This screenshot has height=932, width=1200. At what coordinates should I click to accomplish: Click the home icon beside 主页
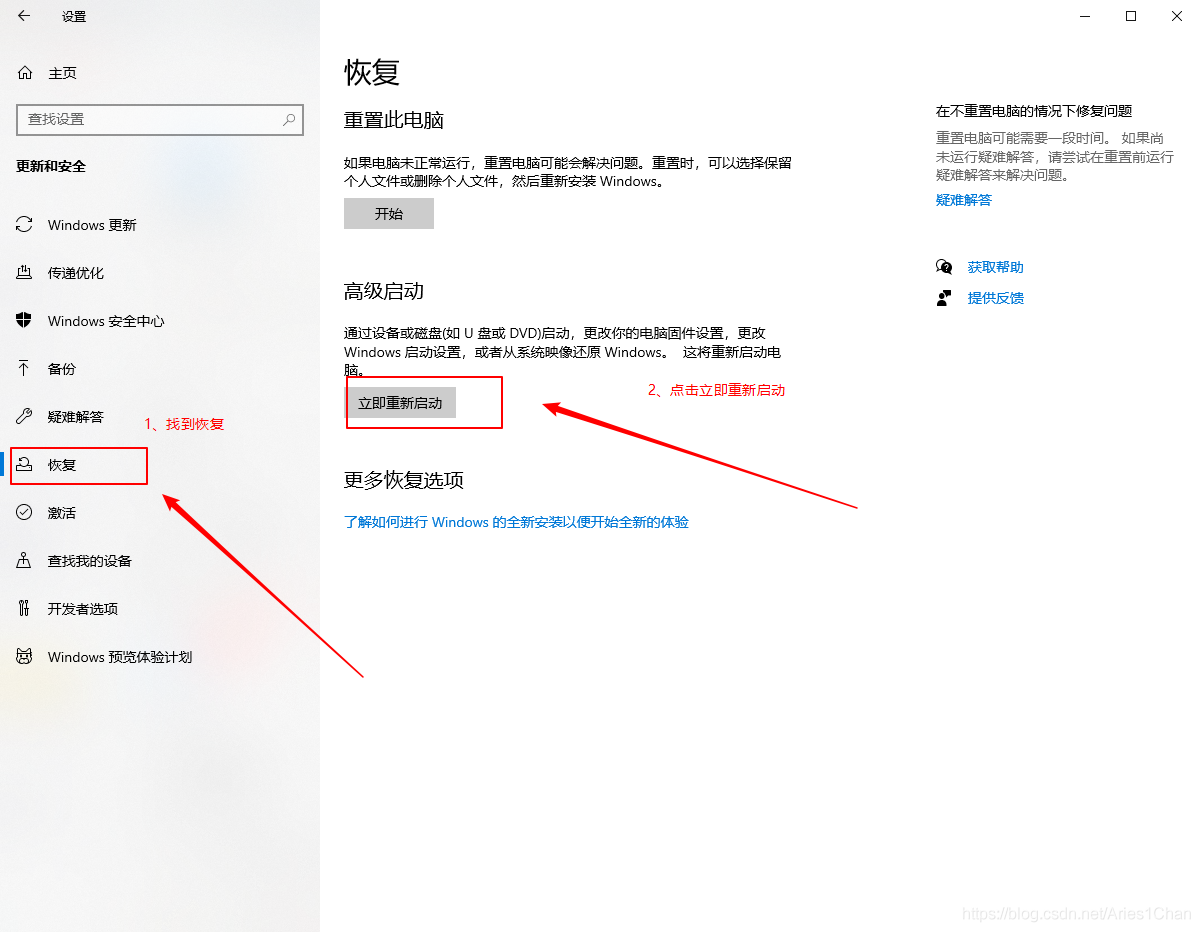pyautogui.click(x=25, y=73)
